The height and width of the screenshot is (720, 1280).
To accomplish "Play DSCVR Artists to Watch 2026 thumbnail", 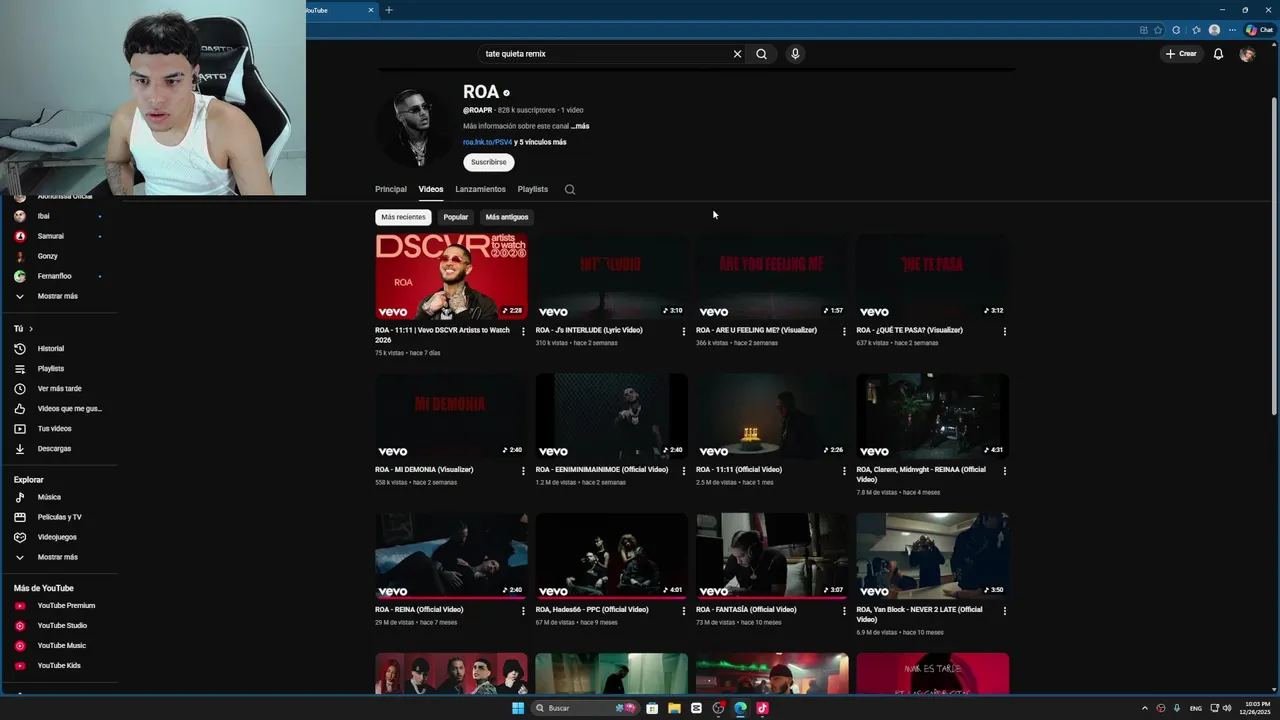I will 451,277.
